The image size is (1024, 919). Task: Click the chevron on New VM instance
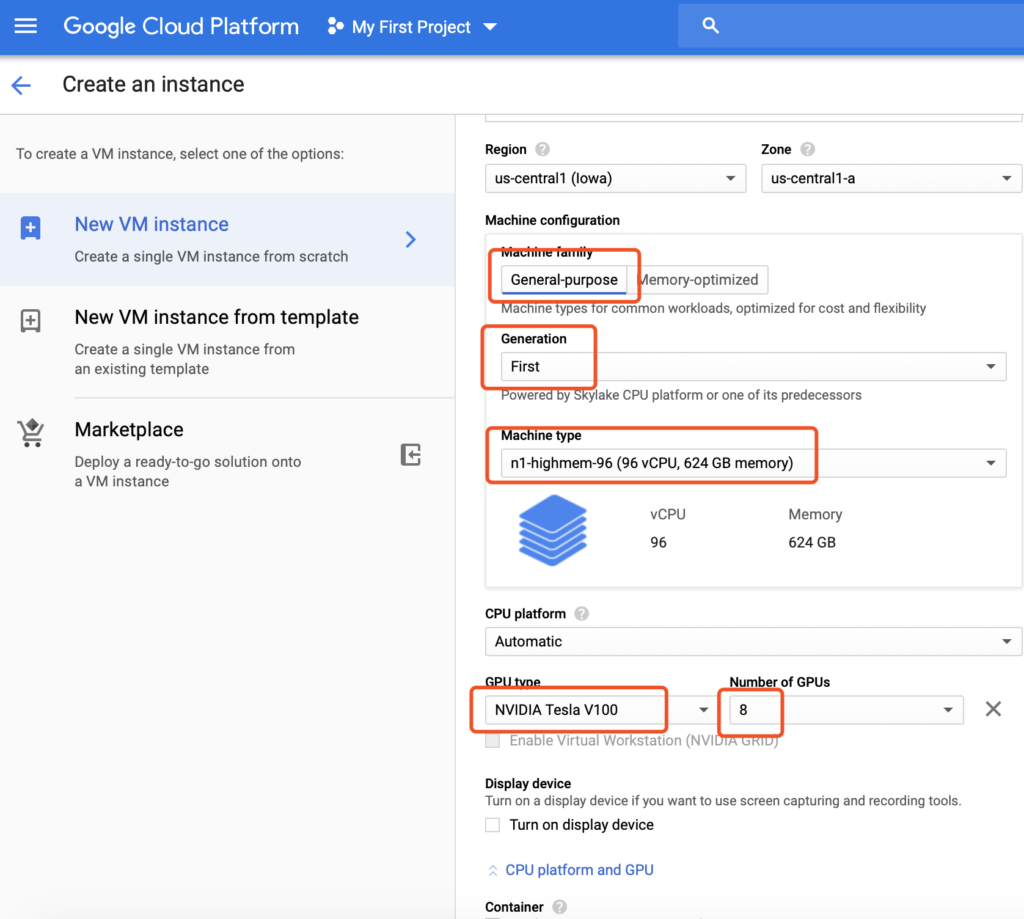tap(411, 240)
